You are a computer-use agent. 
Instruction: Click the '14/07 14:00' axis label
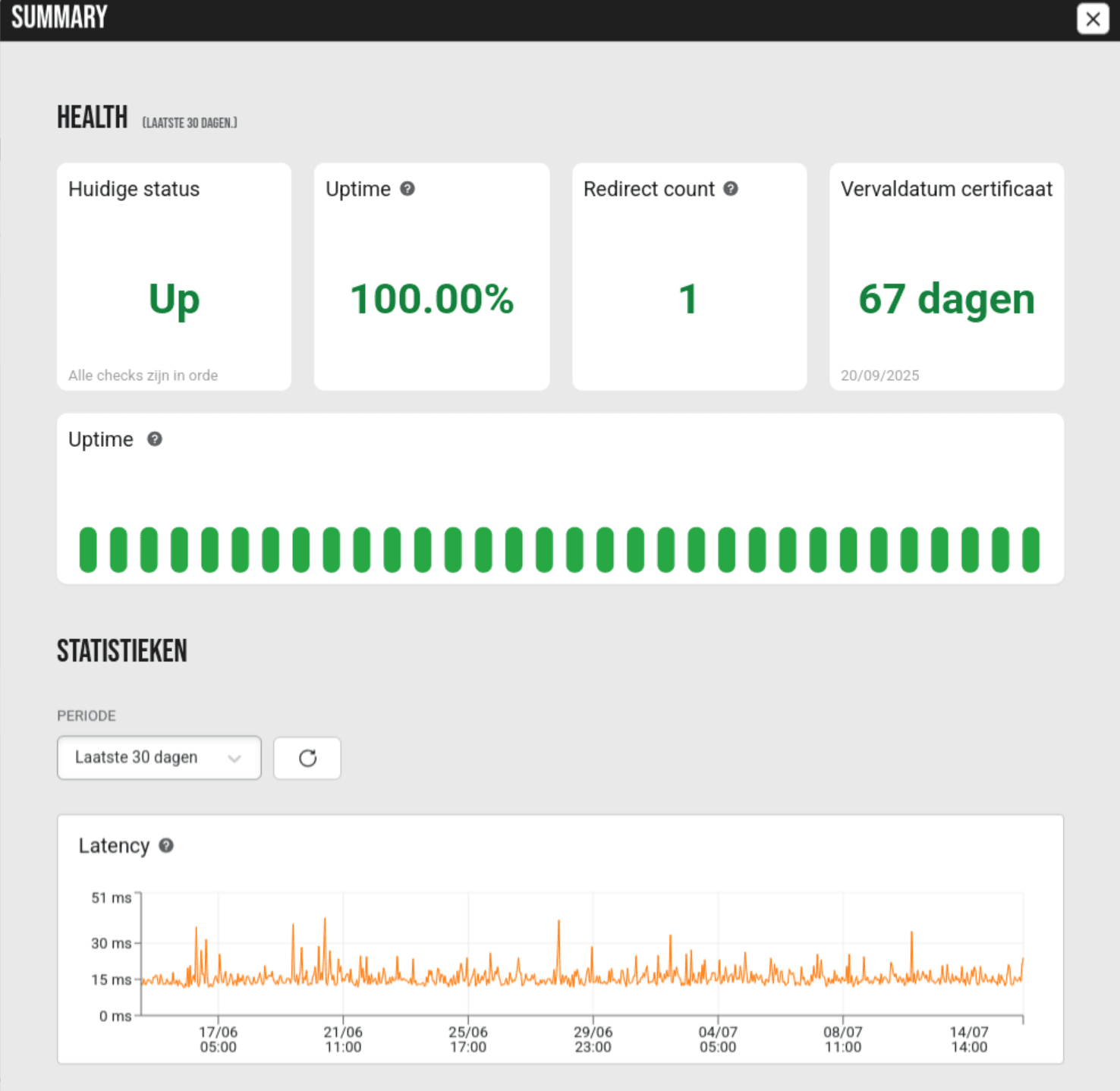(969, 1039)
